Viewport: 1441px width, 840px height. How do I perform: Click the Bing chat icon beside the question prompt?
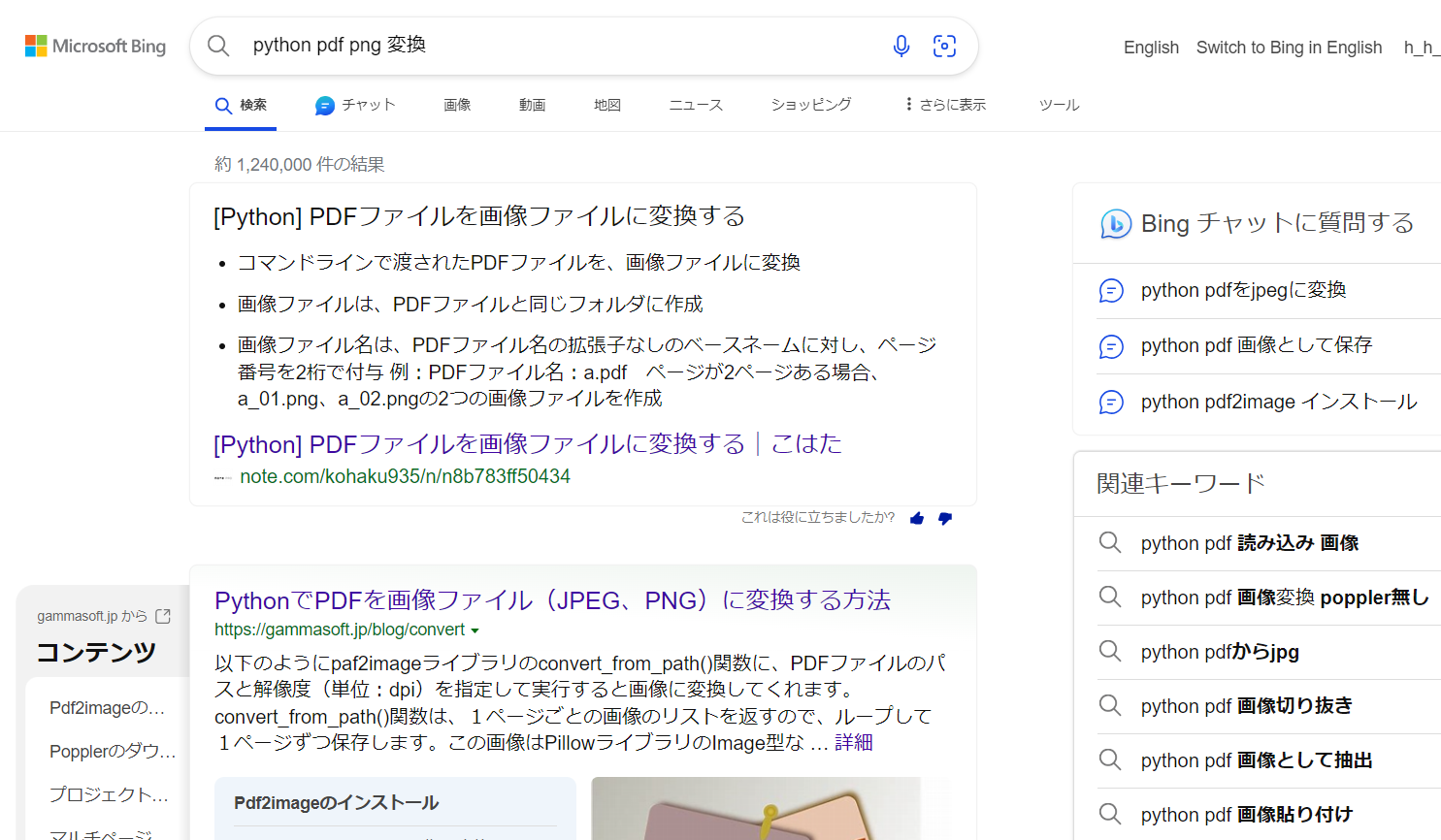(1117, 223)
